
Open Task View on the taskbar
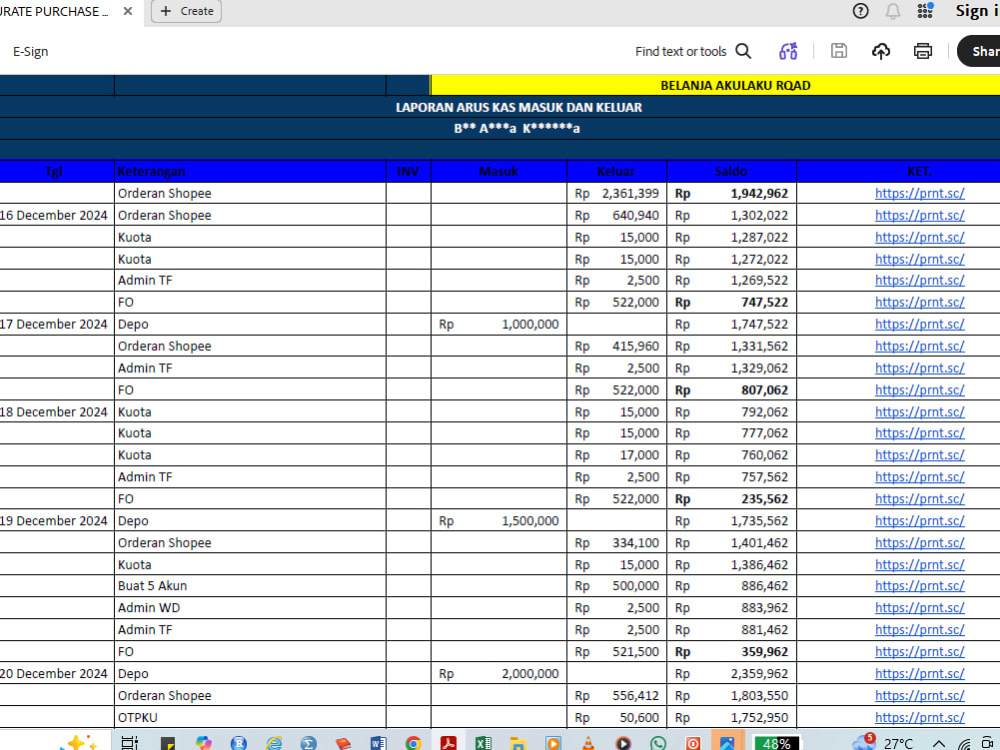tap(129, 743)
